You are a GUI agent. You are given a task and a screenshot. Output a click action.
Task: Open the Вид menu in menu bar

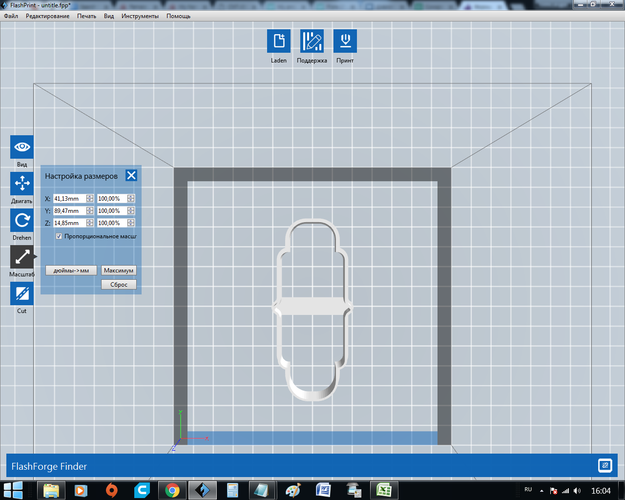[109, 16]
